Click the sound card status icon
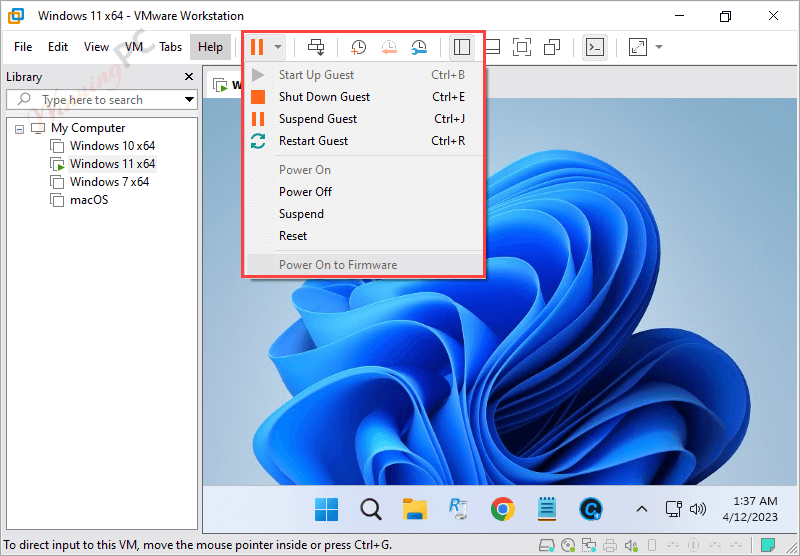 pyautogui.click(x=631, y=546)
